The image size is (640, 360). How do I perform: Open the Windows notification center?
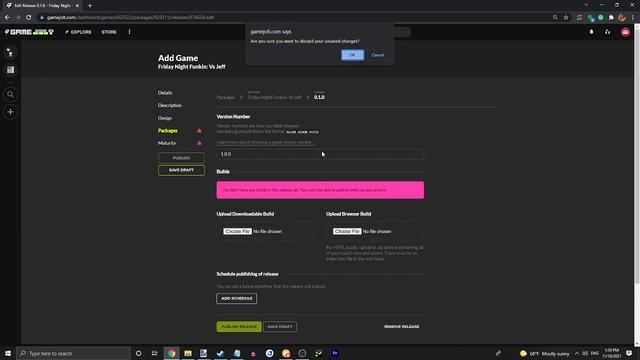tap(629, 353)
